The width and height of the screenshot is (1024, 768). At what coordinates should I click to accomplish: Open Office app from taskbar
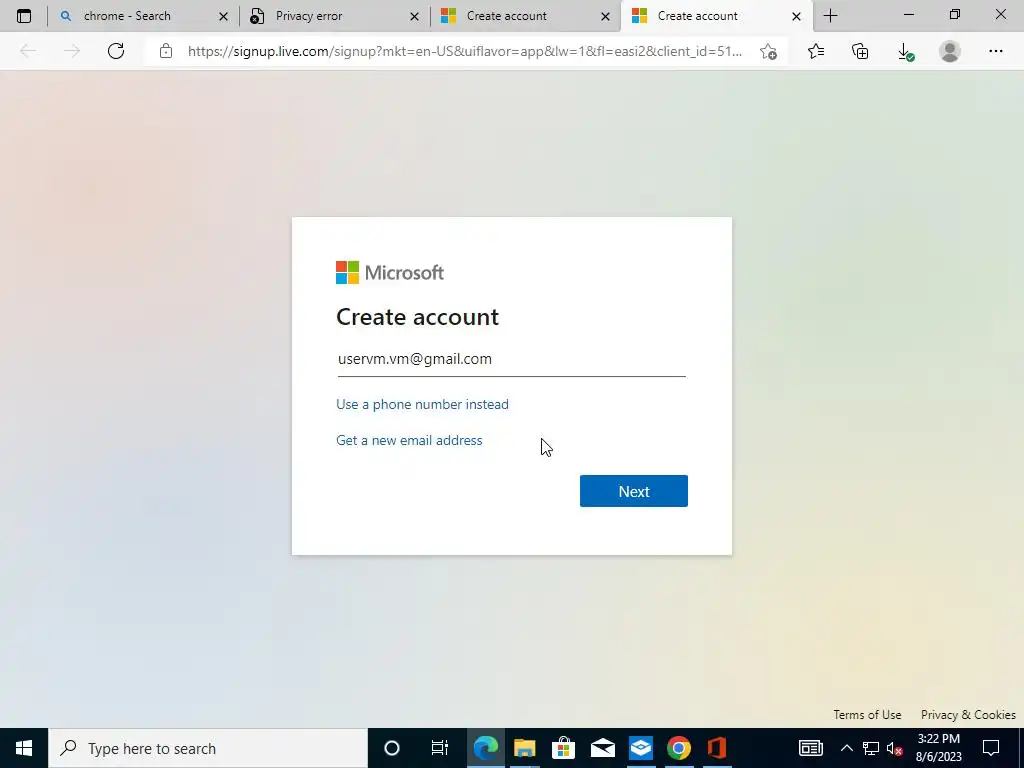tap(717, 748)
